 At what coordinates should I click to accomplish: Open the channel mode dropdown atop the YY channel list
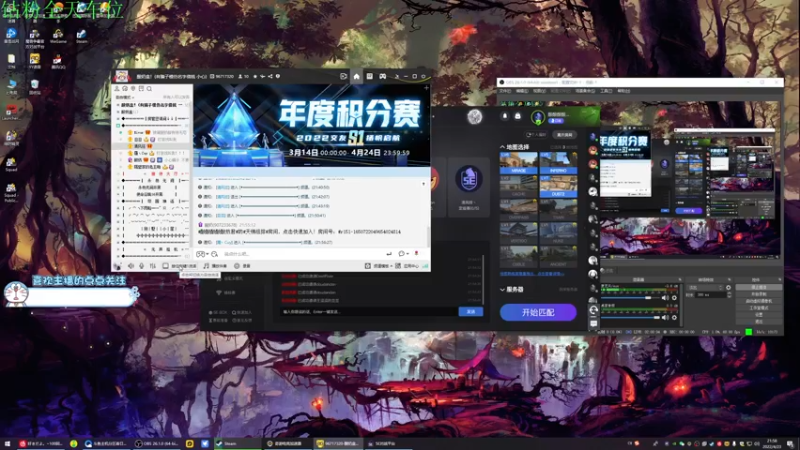tap(123, 97)
